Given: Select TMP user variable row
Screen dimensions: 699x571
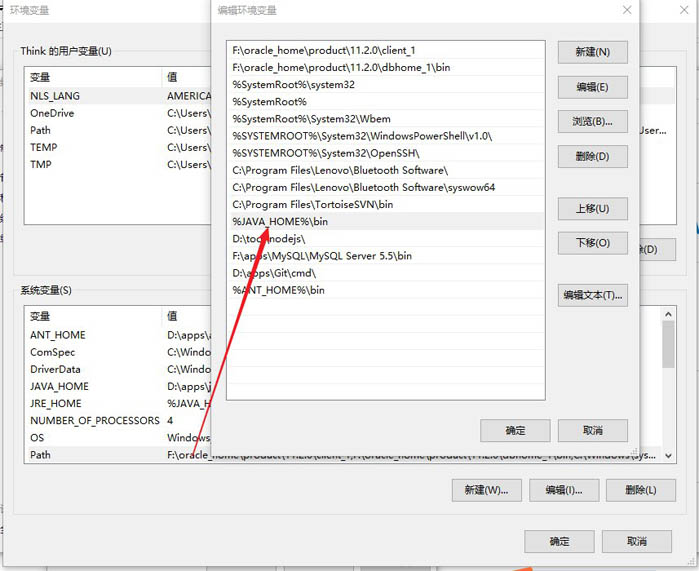Looking at the screenshot, I should click(x=118, y=164).
